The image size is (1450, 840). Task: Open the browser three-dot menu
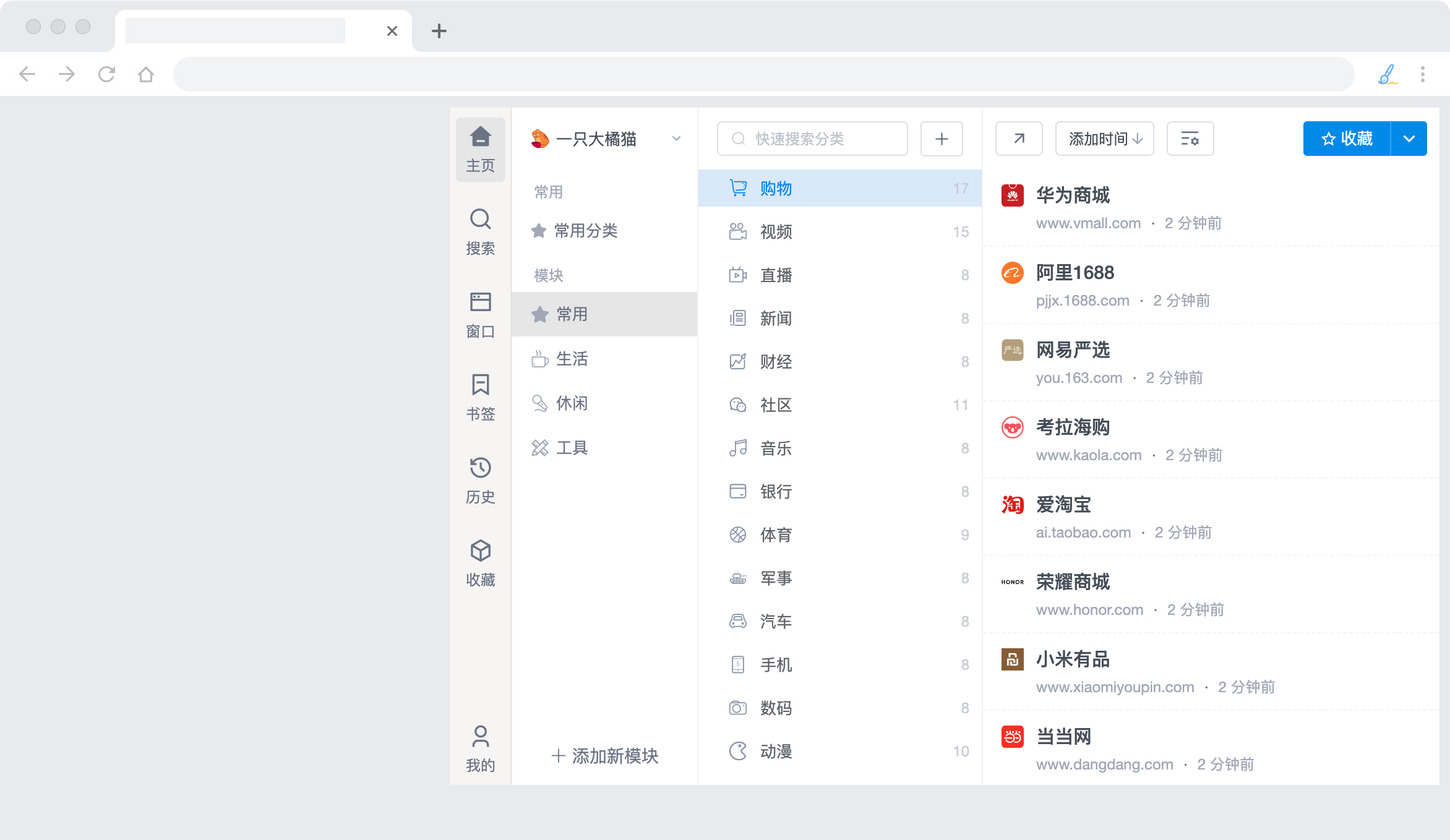(x=1423, y=74)
